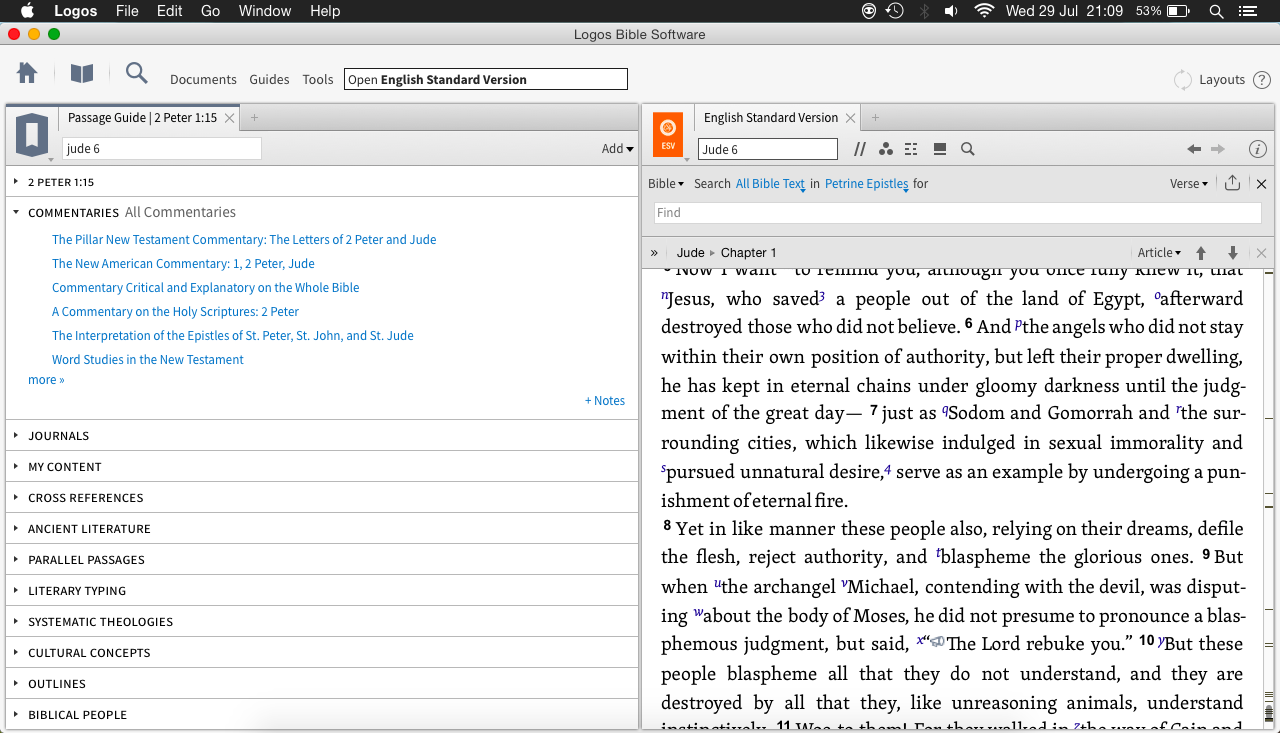1280x733 pixels.
Task: Open the interlinear display icon
Action: tap(911, 149)
